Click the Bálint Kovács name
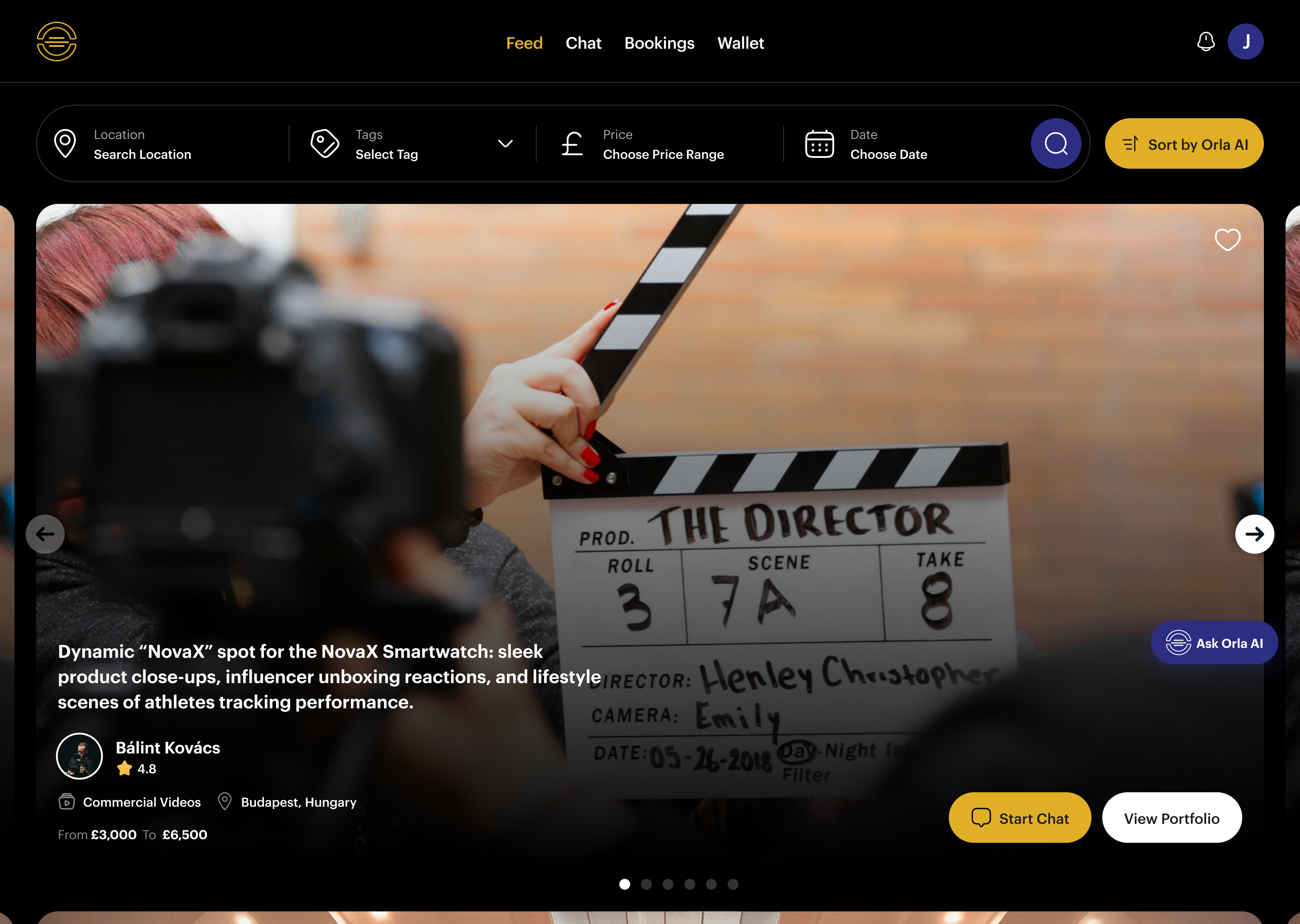This screenshot has height=924, width=1300. (167, 748)
